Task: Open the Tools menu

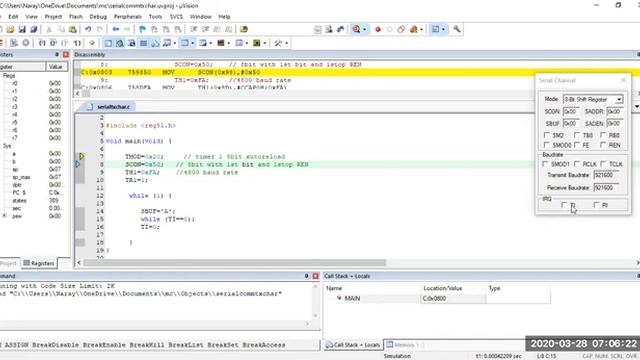Action: [x=156, y=17]
